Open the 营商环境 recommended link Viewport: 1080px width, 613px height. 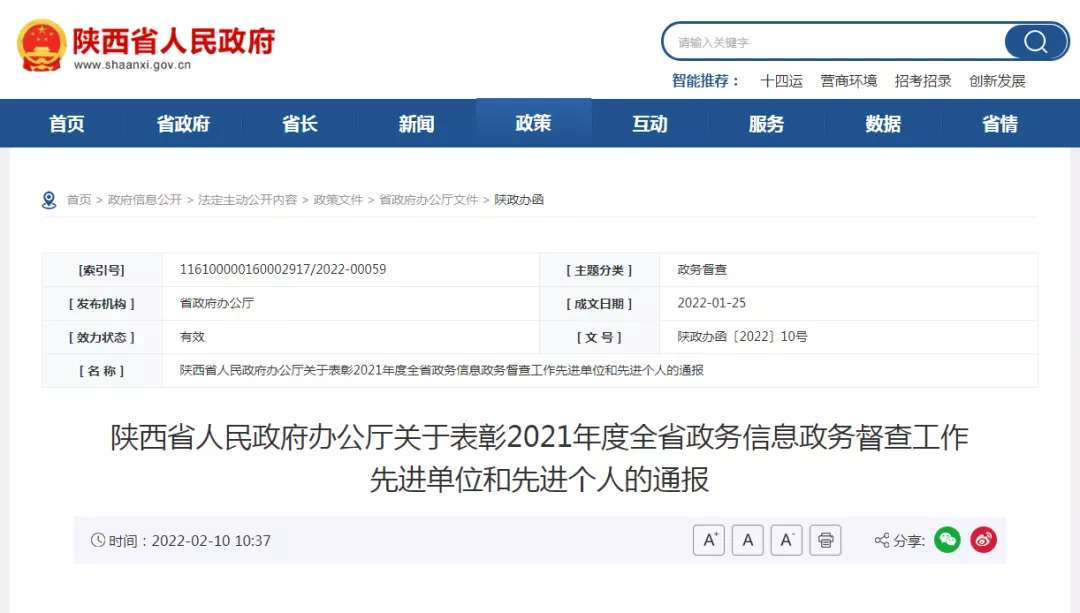point(848,81)
